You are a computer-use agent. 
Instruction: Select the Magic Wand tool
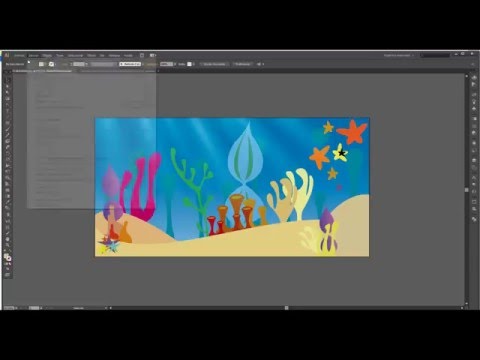8,93
